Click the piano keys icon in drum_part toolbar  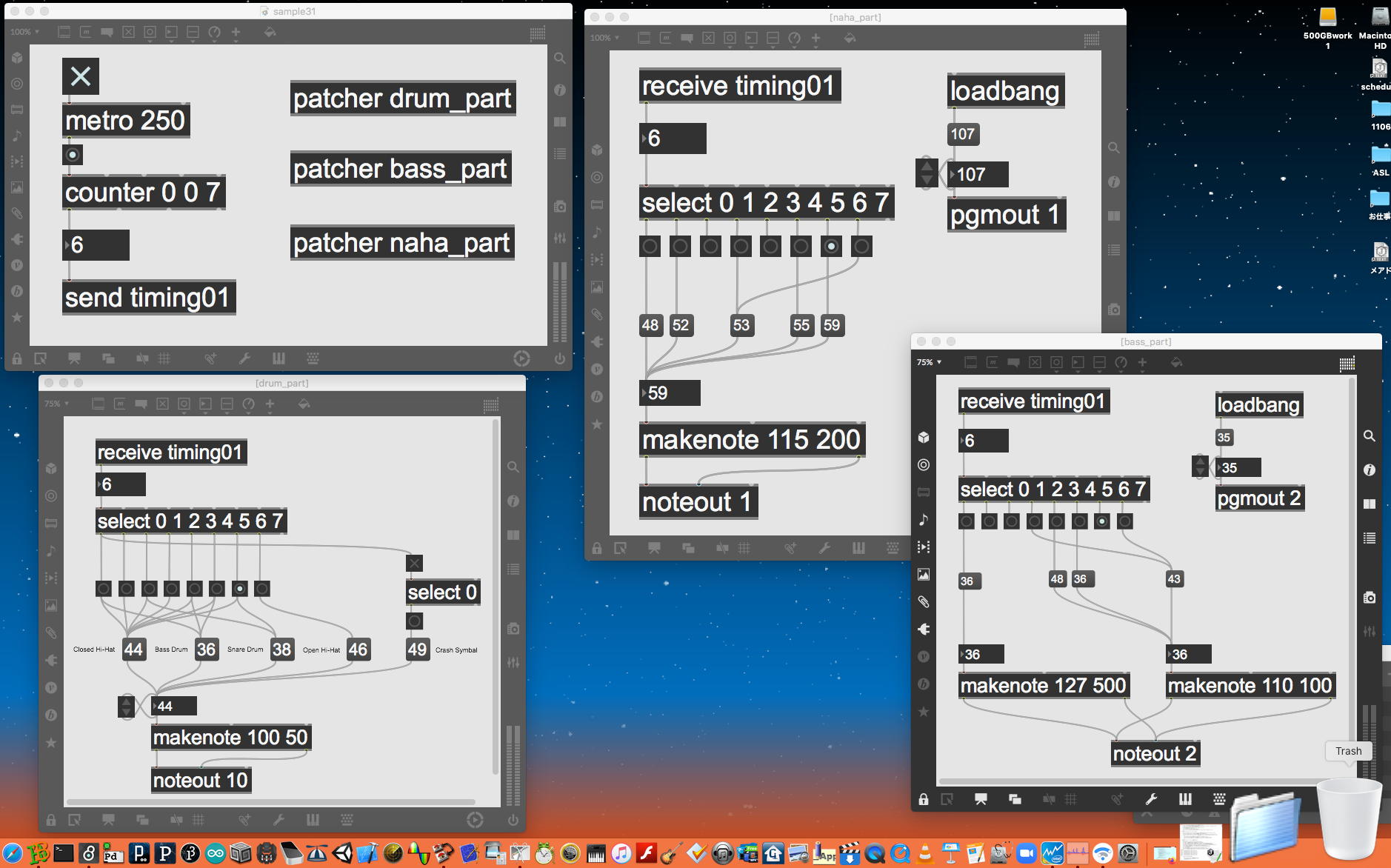(x=313, y=820)
